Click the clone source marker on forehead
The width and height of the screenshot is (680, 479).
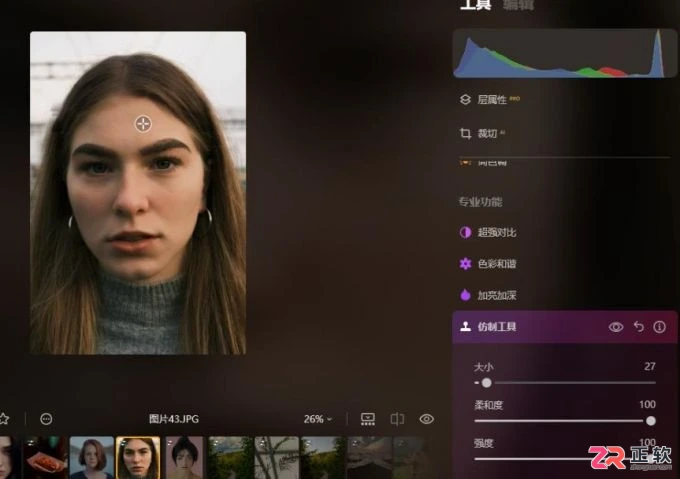click(x=143, y=124)
